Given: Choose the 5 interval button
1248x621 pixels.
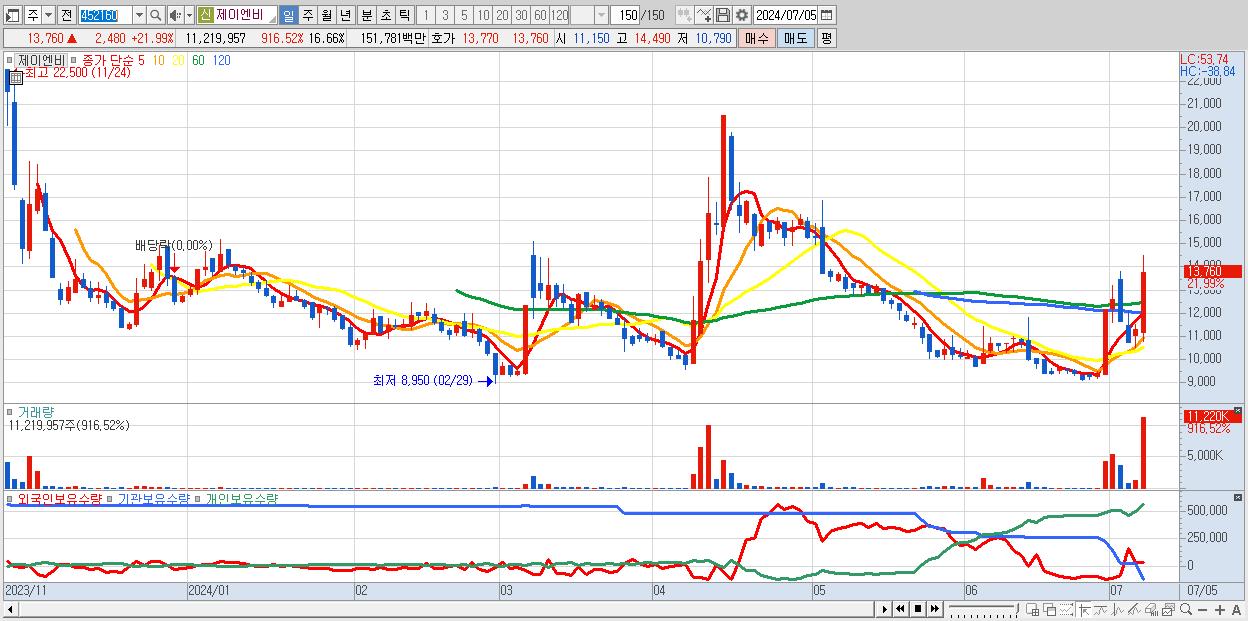Looking at the screenshot, I should pyautogui.click(x=464, y=15).
